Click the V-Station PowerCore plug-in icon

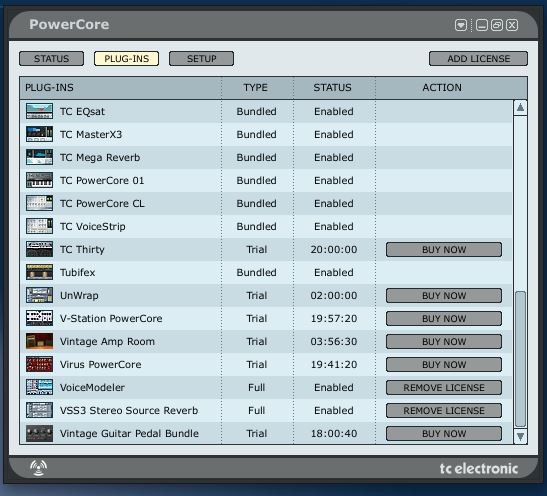pyautogui.click(x=39, y=318)
